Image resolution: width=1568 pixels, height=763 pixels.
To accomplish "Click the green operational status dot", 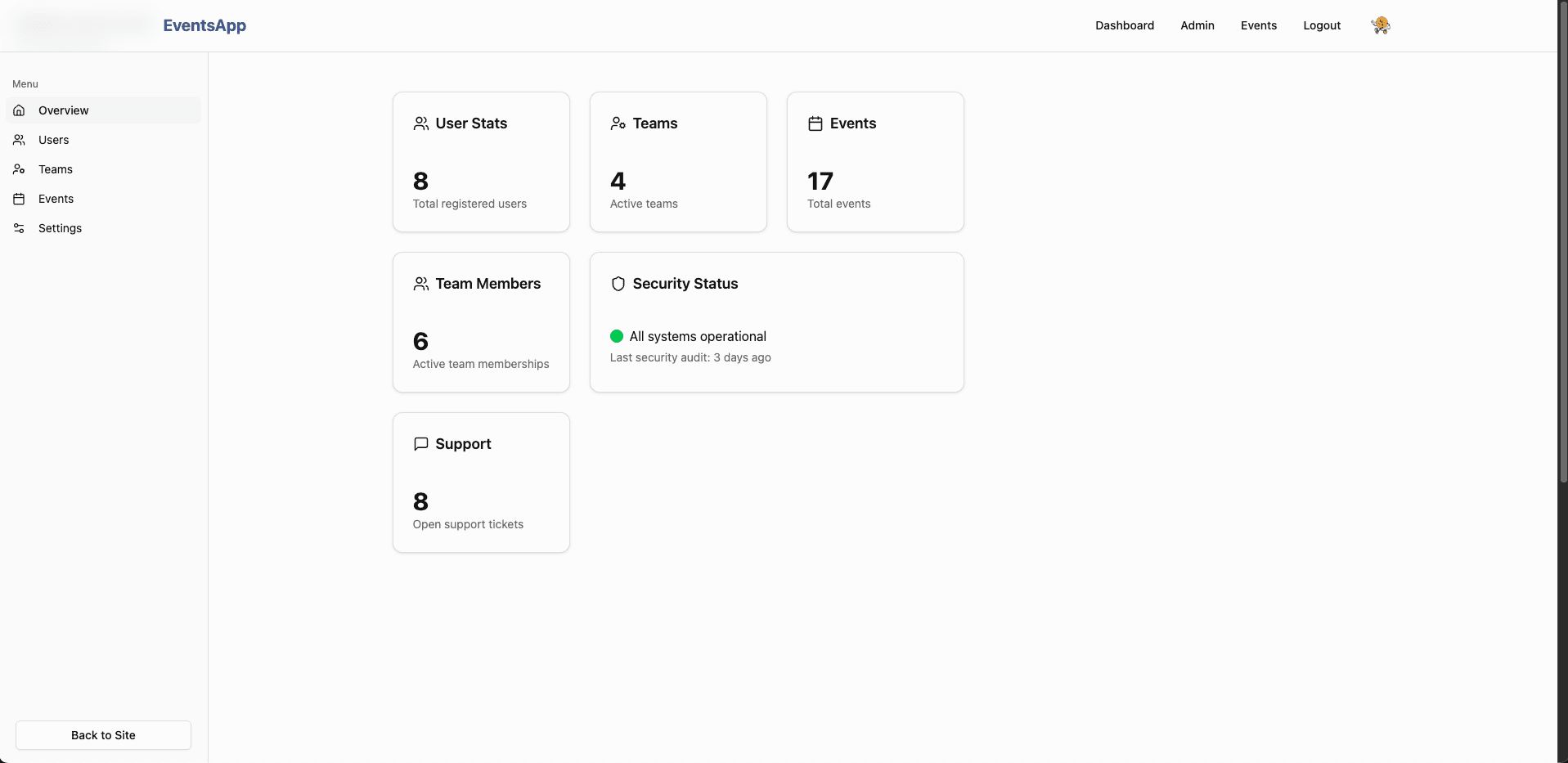I will pos(616,336).
